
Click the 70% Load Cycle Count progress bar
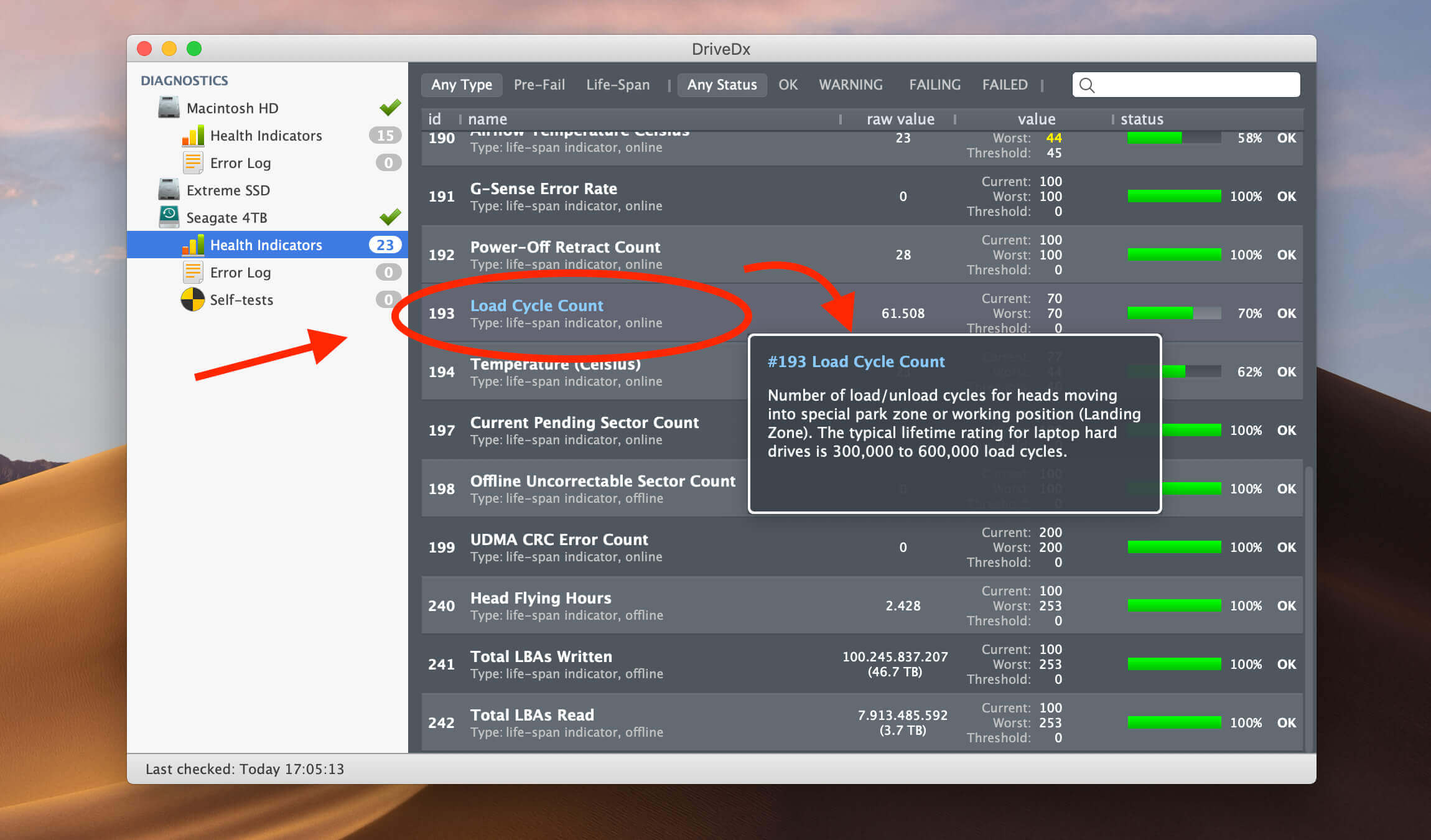click(1174, 313)
